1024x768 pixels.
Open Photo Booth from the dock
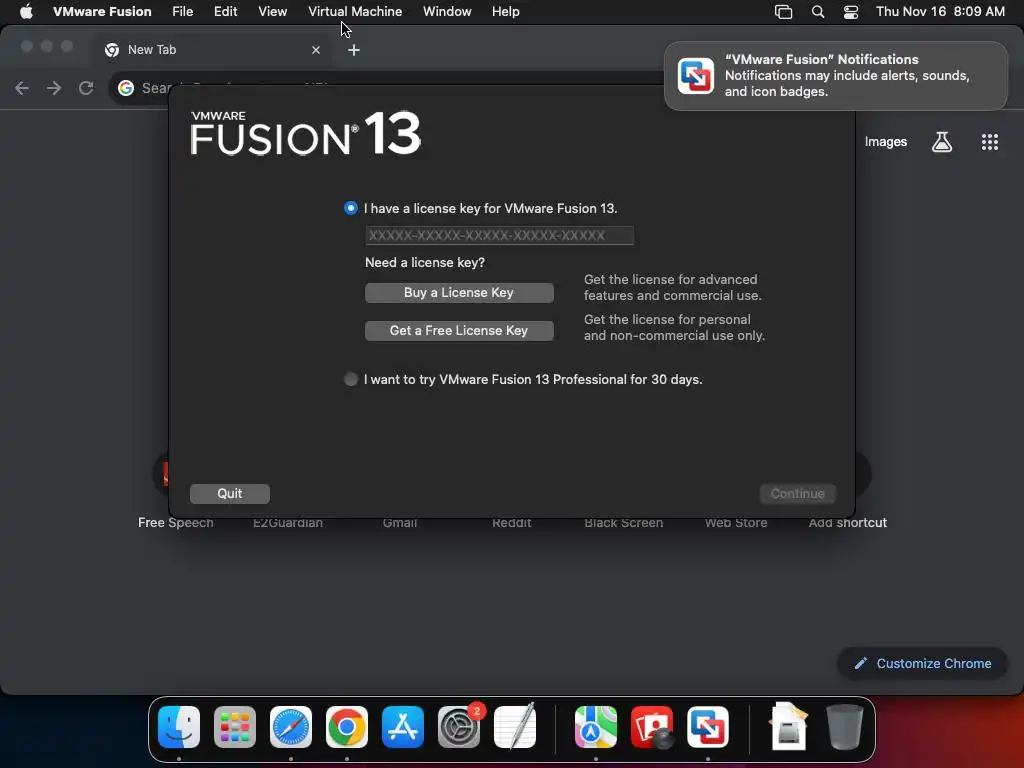(652, 727)
